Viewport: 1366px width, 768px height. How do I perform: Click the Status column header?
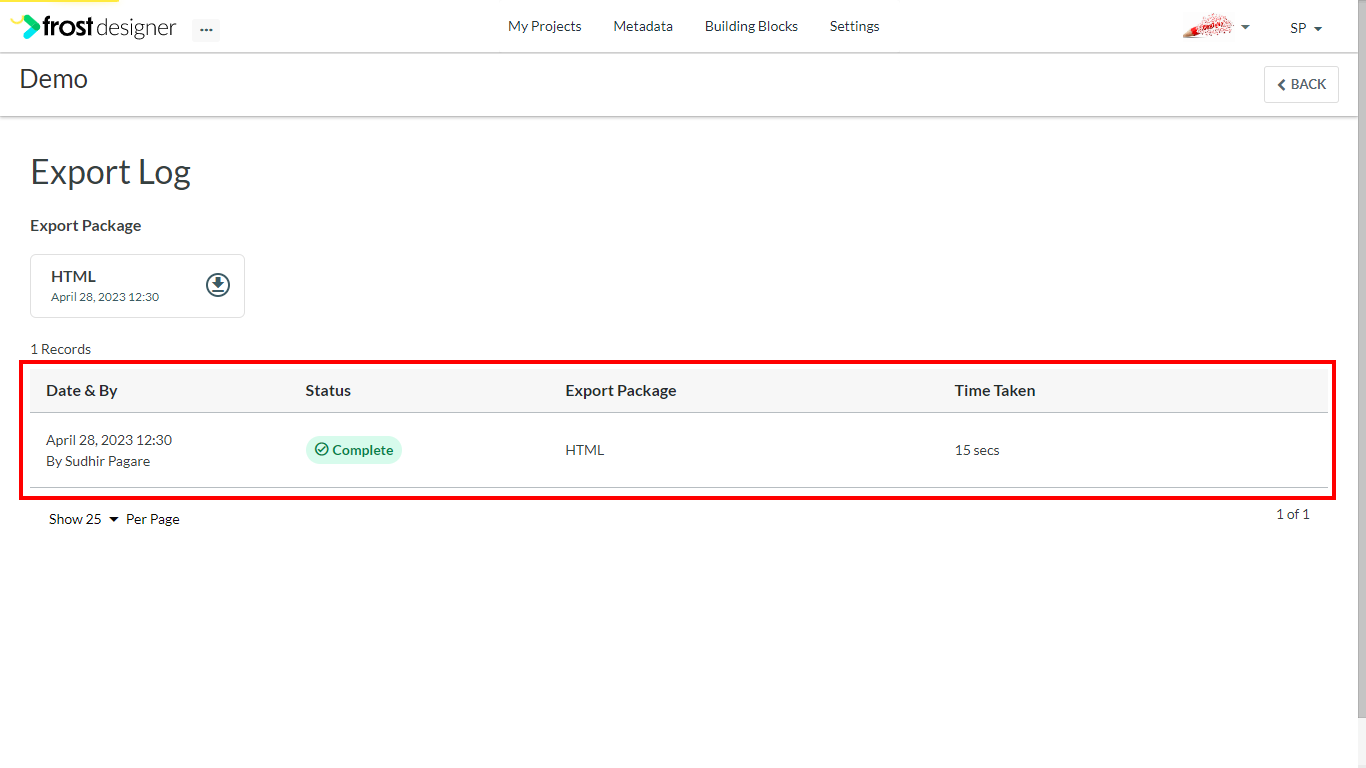(x=328, y=390)
